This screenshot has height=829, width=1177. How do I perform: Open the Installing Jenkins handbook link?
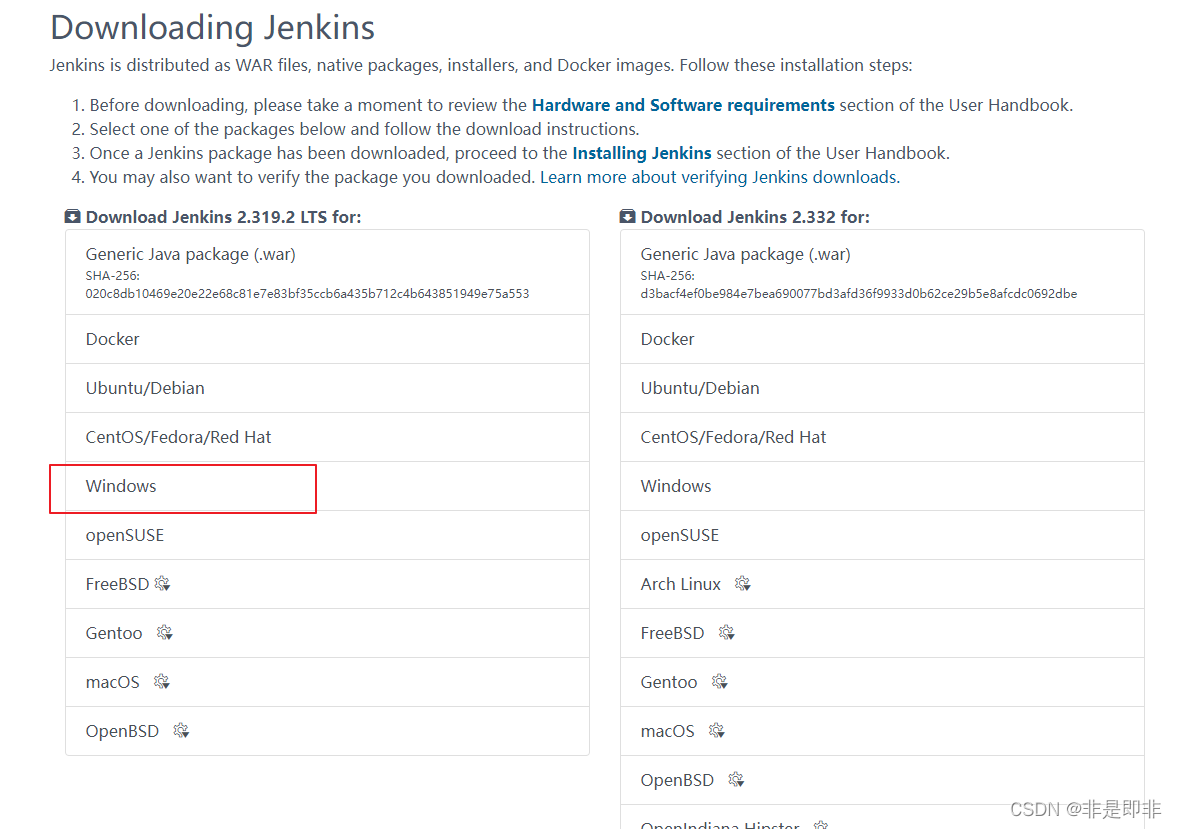[641, 153]
